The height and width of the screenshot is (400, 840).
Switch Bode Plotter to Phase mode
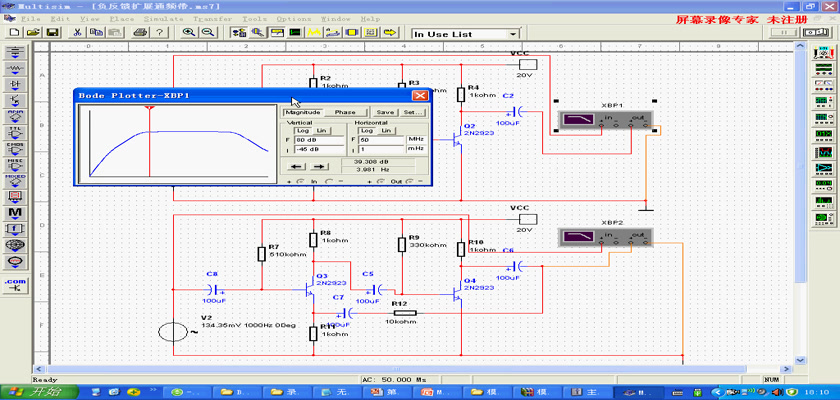click(345, 112)
